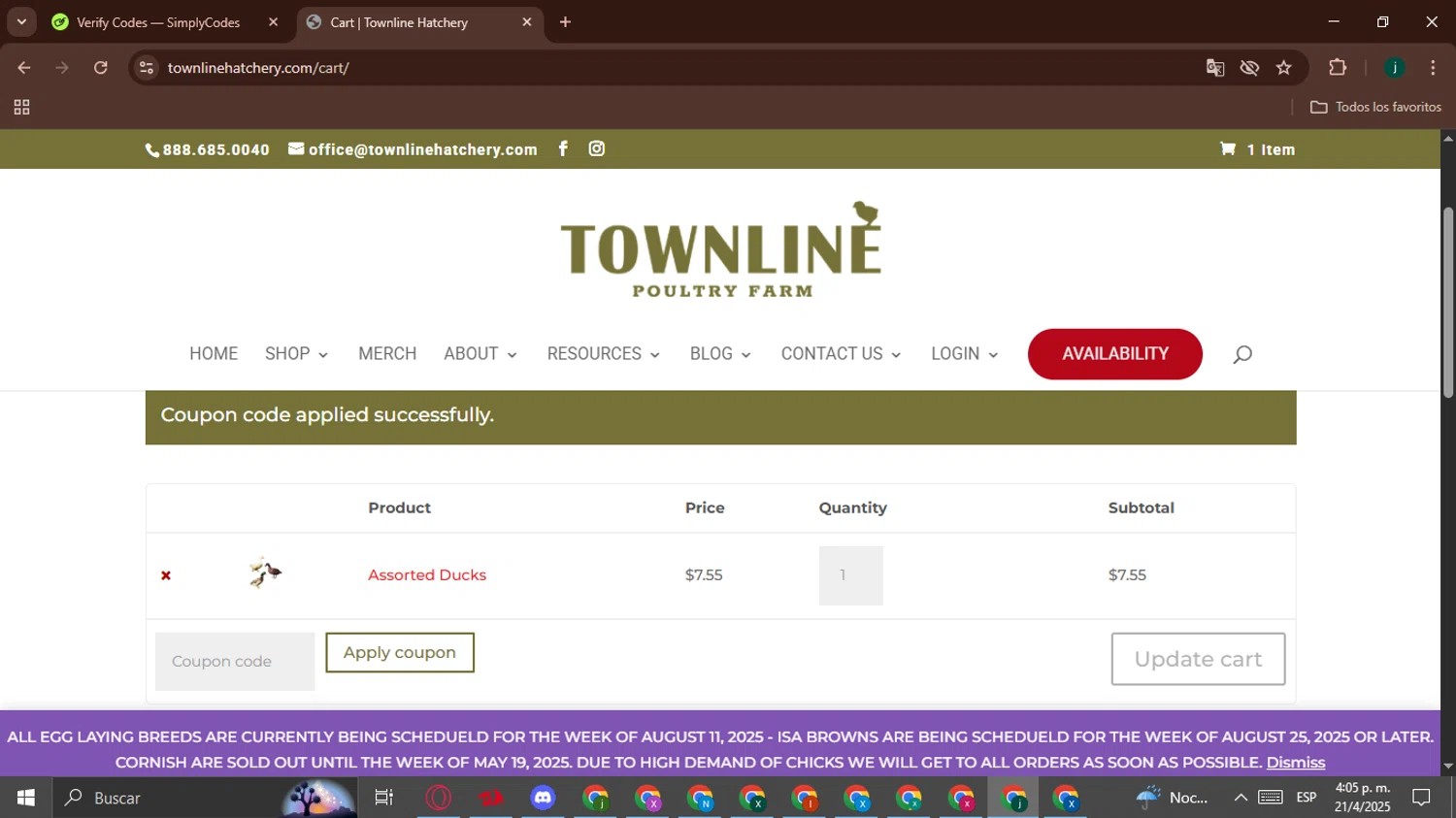This screenshot has height=818, width=1456.
Task: Open the taskbar clock showing 4:05 p. m.
Action: pyautogui.click(x=1362, y=798)
